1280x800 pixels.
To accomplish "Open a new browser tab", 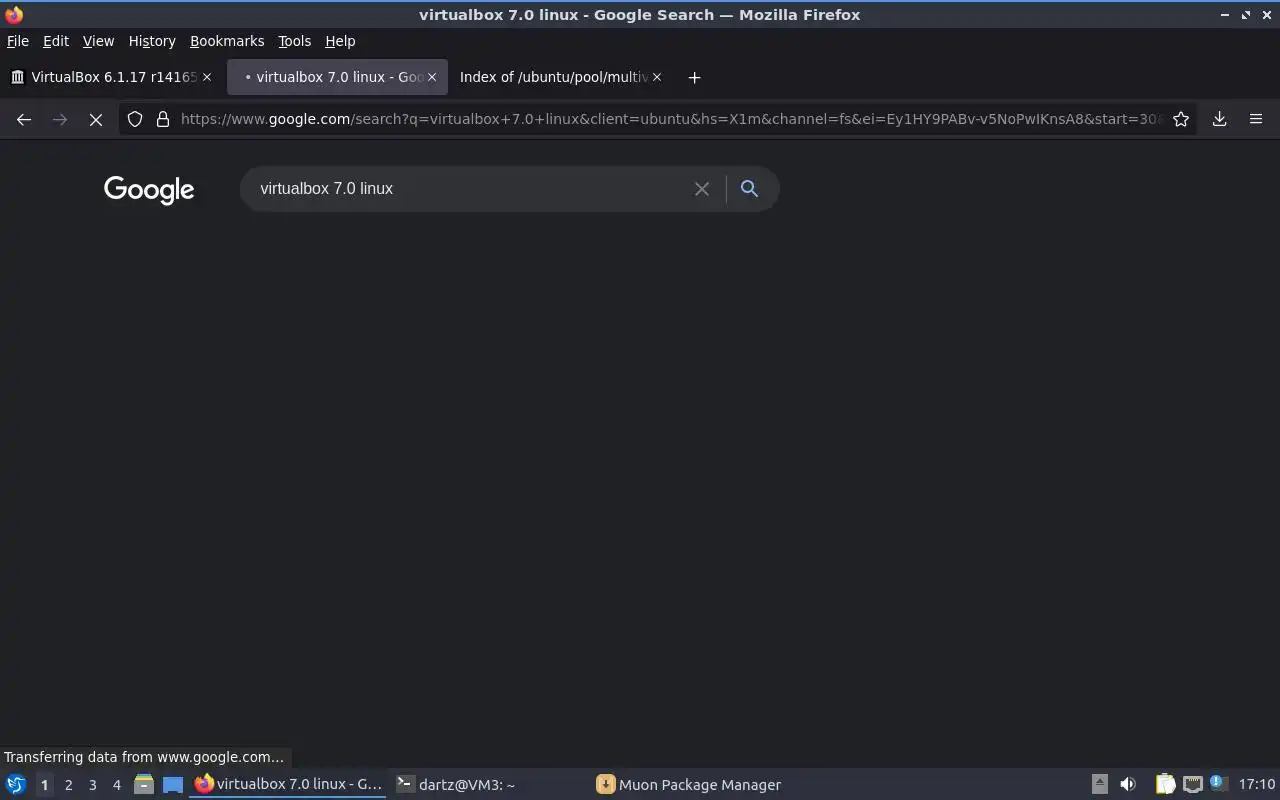I will pos(694,77).
